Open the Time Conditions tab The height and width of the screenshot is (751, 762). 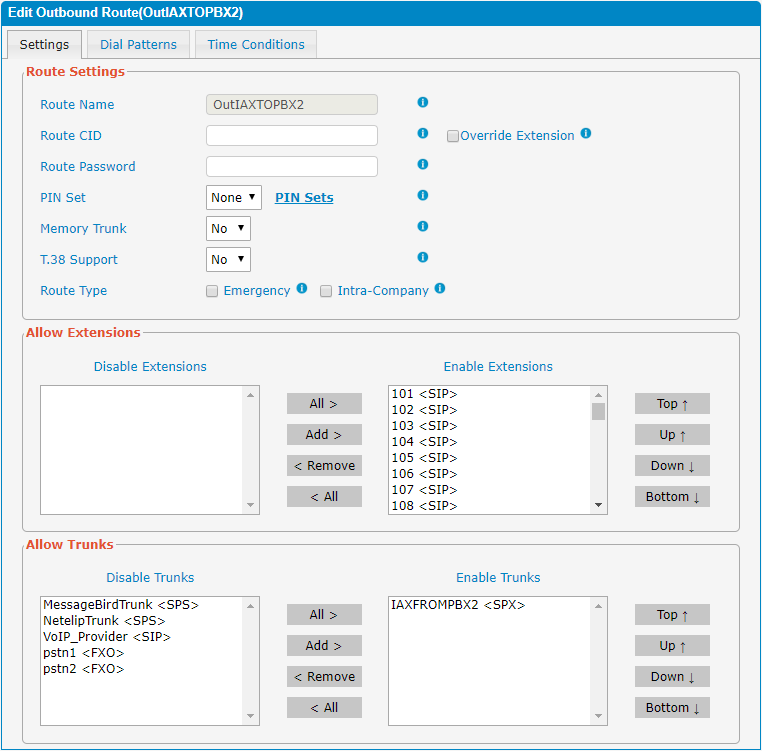coord(256,44)
